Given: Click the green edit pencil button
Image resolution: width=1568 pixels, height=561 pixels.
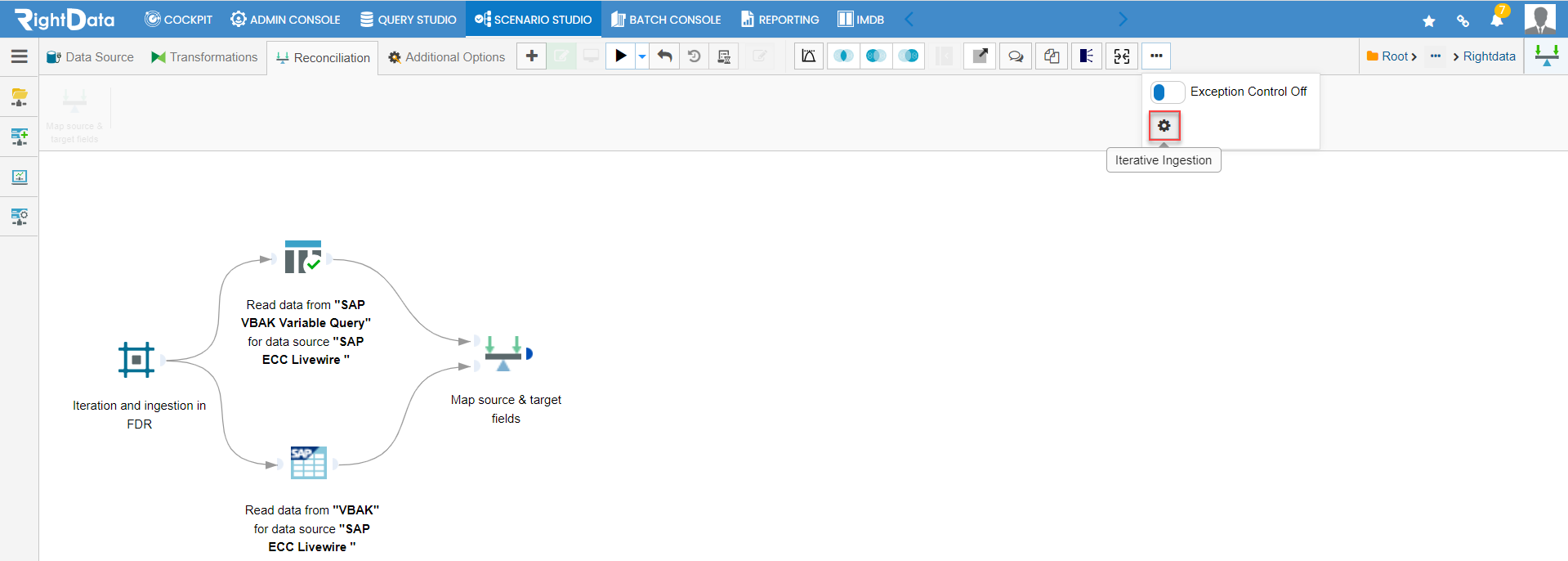Looking at the screenshot, I should [x=561, y=56].
